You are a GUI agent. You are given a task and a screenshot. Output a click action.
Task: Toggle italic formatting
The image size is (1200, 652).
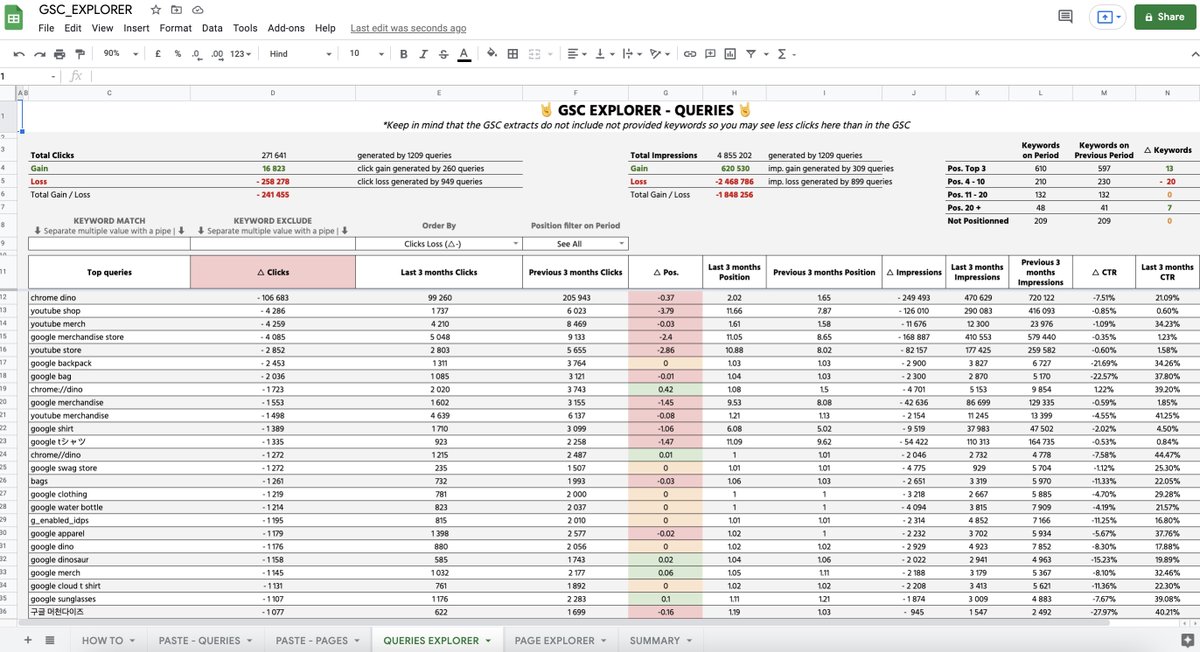click(423, 54)
